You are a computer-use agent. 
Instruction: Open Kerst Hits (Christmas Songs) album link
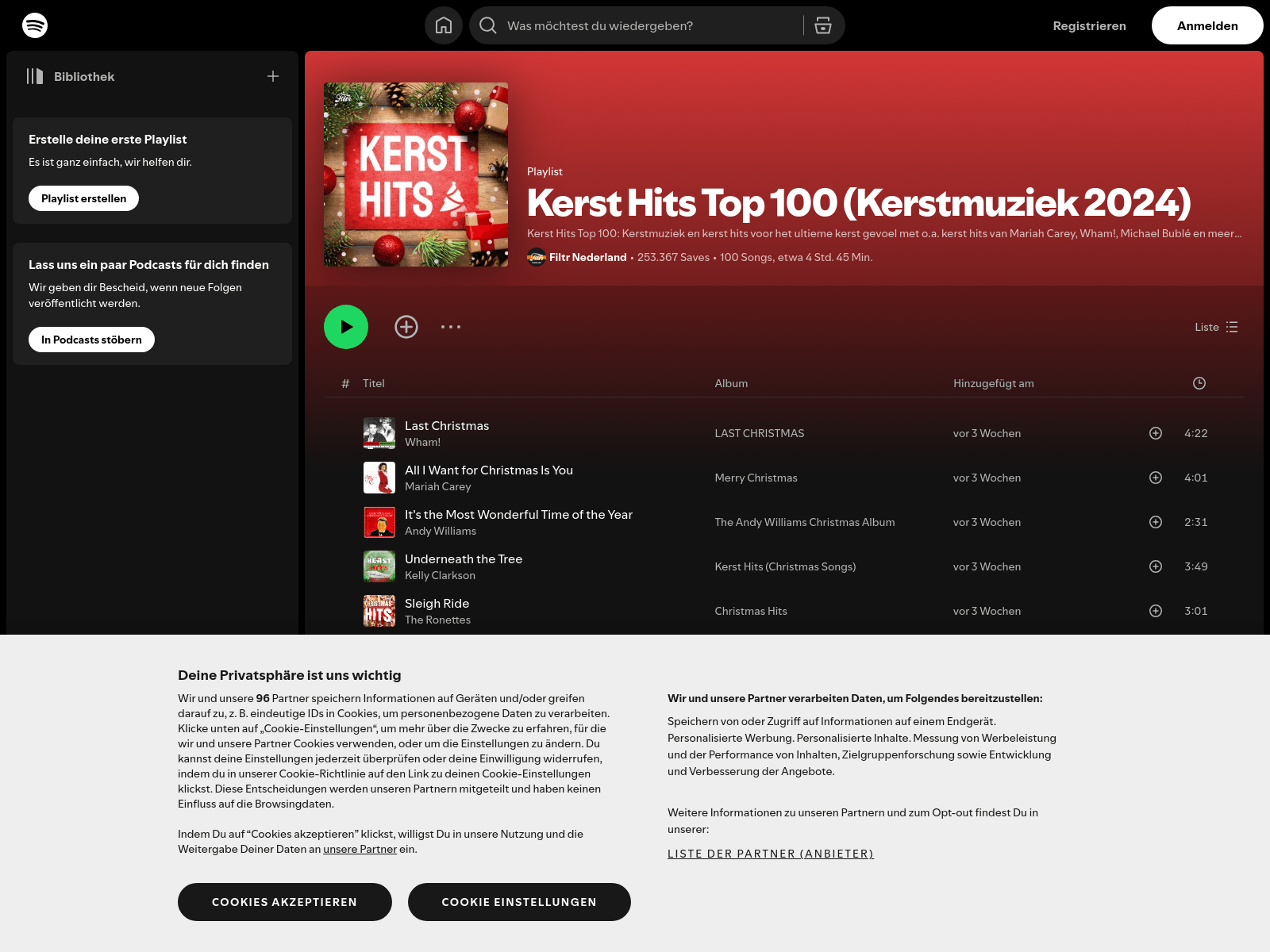click(785, 566)
